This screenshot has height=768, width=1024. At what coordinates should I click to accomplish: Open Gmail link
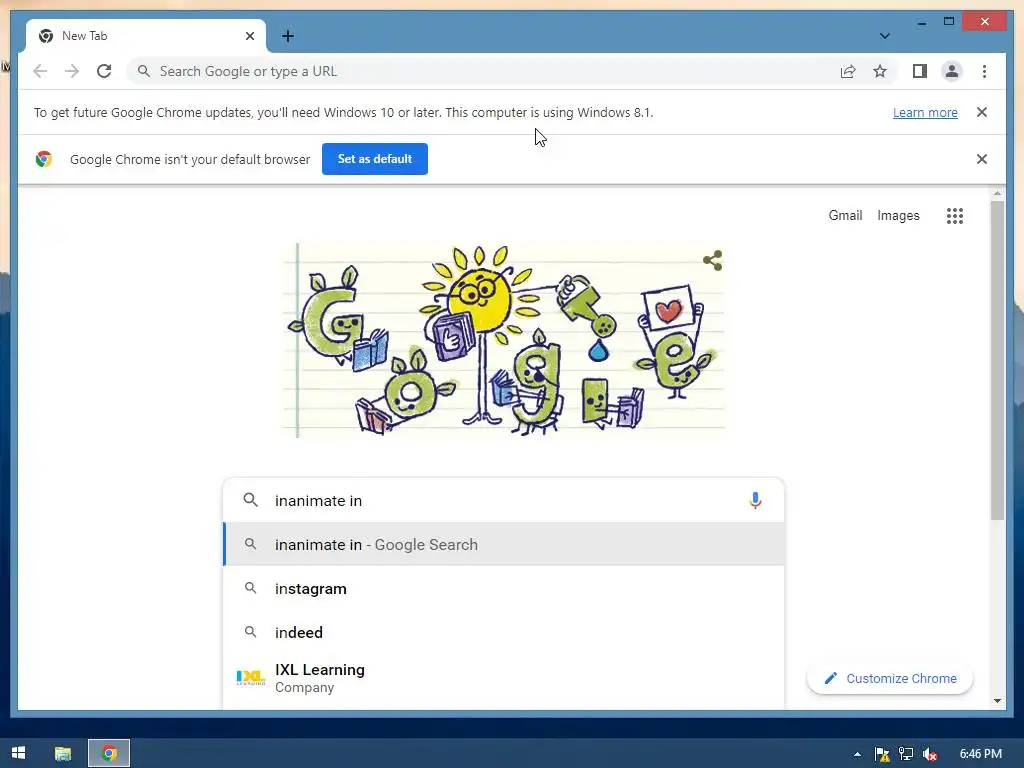click(x=845, y=216)
